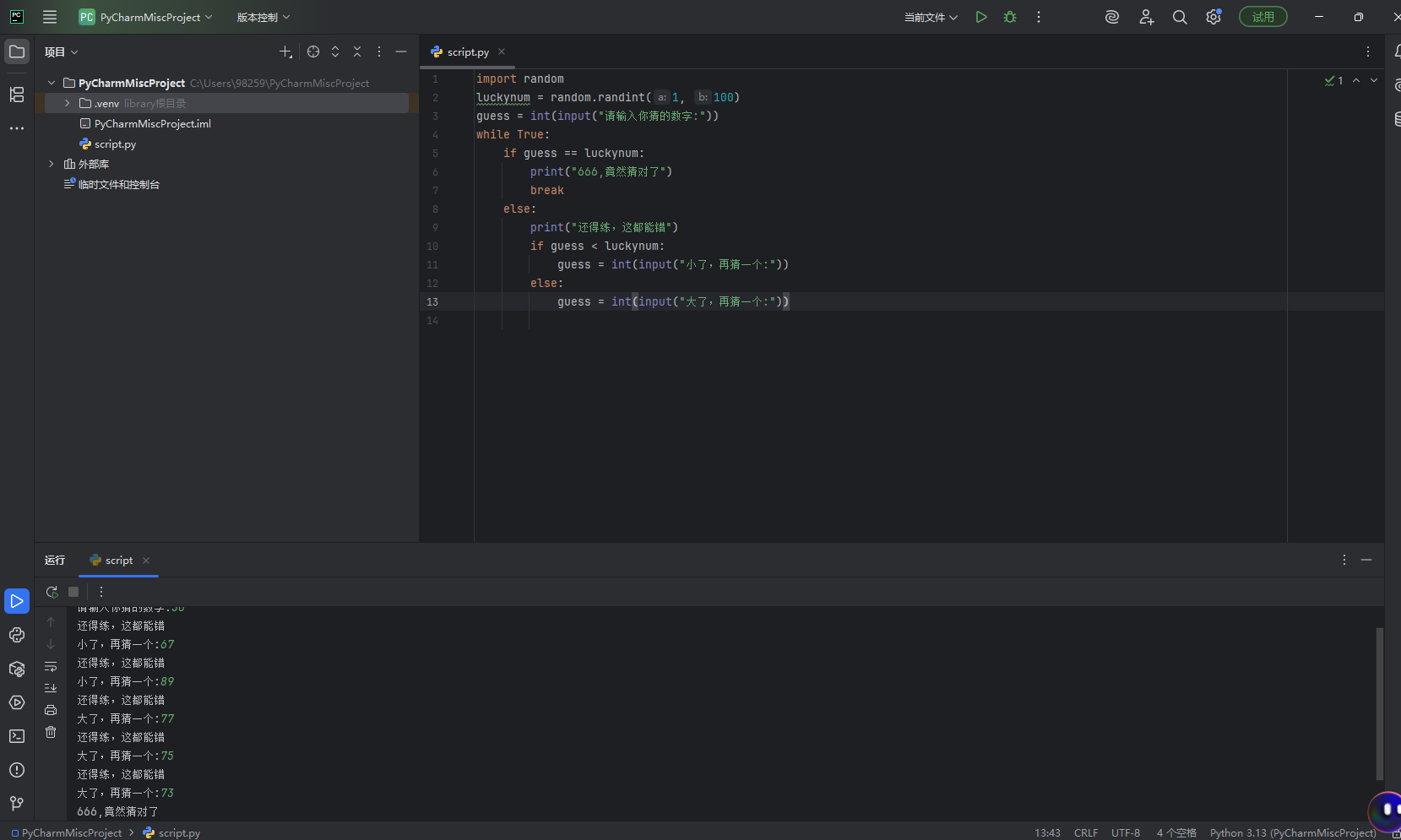Toggle the Project tool window folder icon

[x=17, y=51]
